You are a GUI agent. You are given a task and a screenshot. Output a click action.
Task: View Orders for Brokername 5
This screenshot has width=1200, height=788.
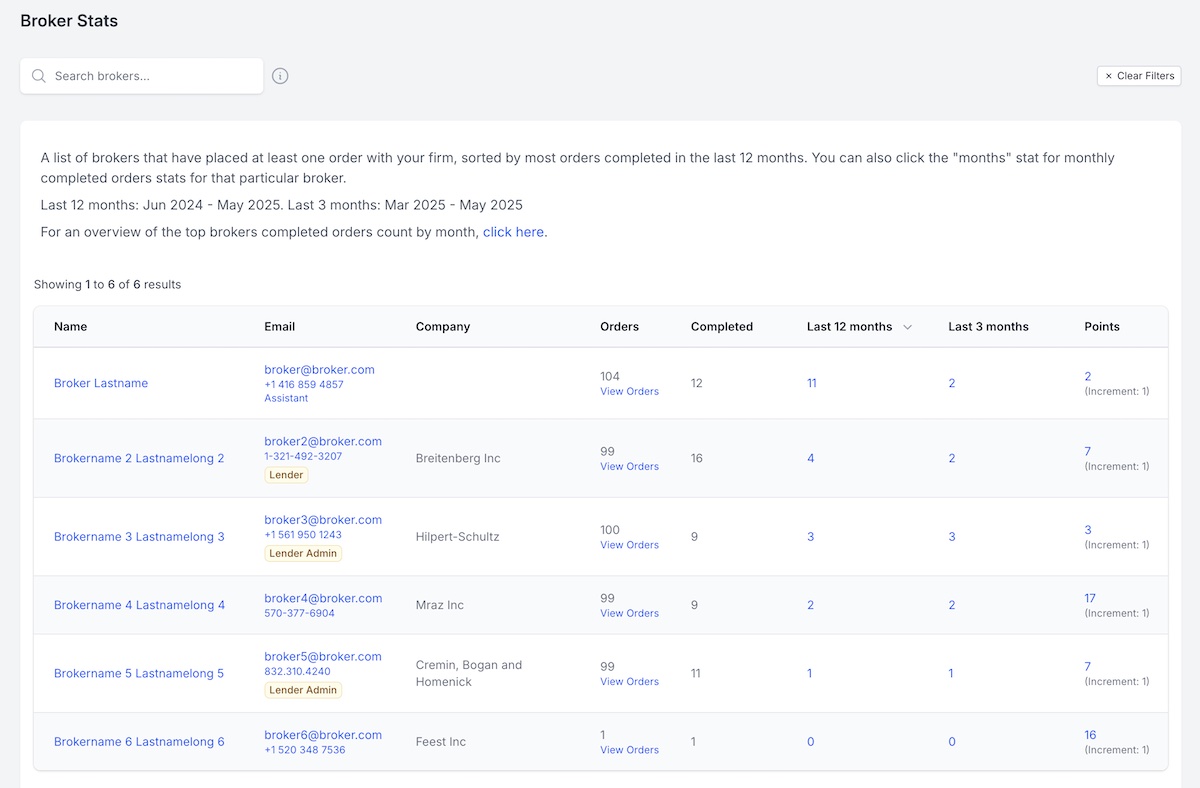[x=629, y=681]
